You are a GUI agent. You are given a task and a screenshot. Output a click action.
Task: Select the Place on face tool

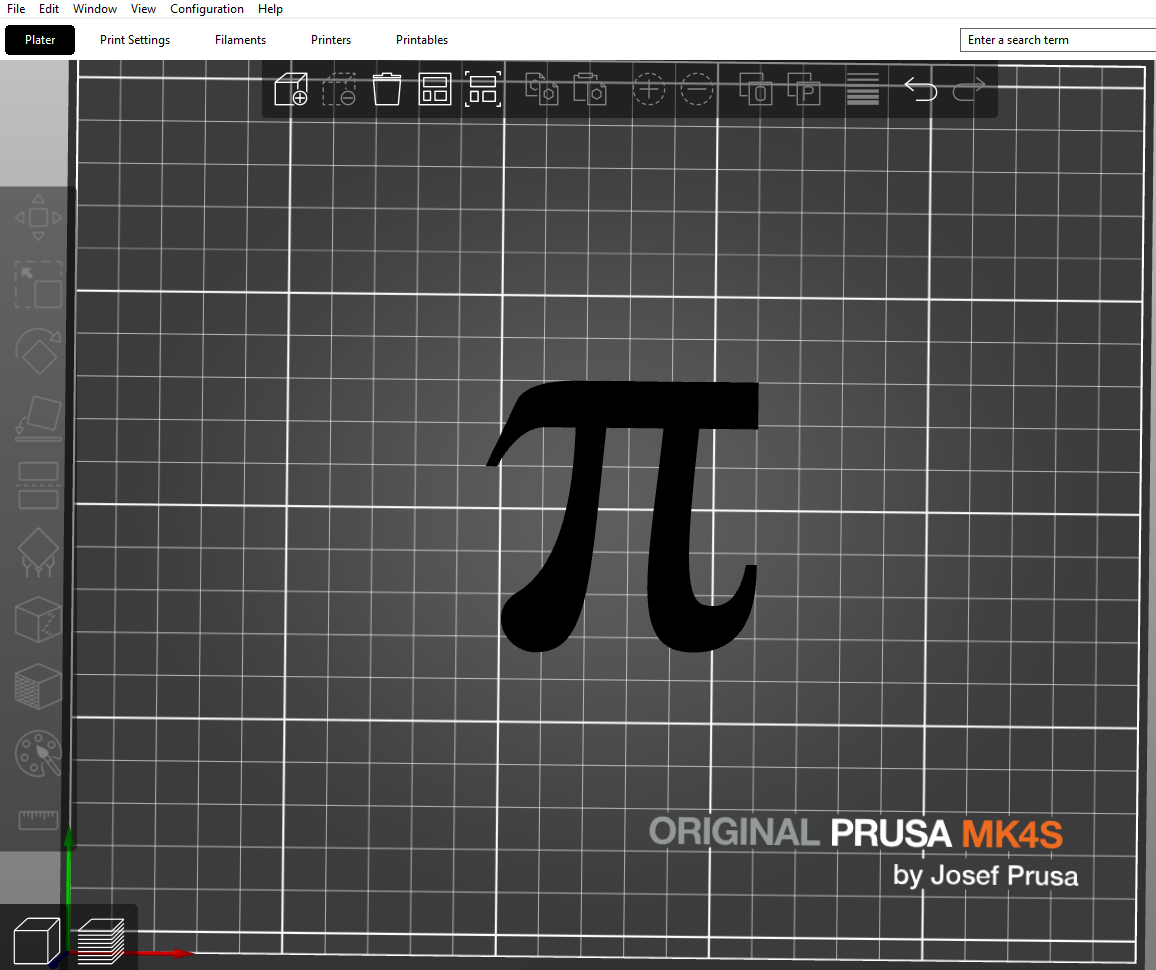pyautogui.click(x=38, y=419)
